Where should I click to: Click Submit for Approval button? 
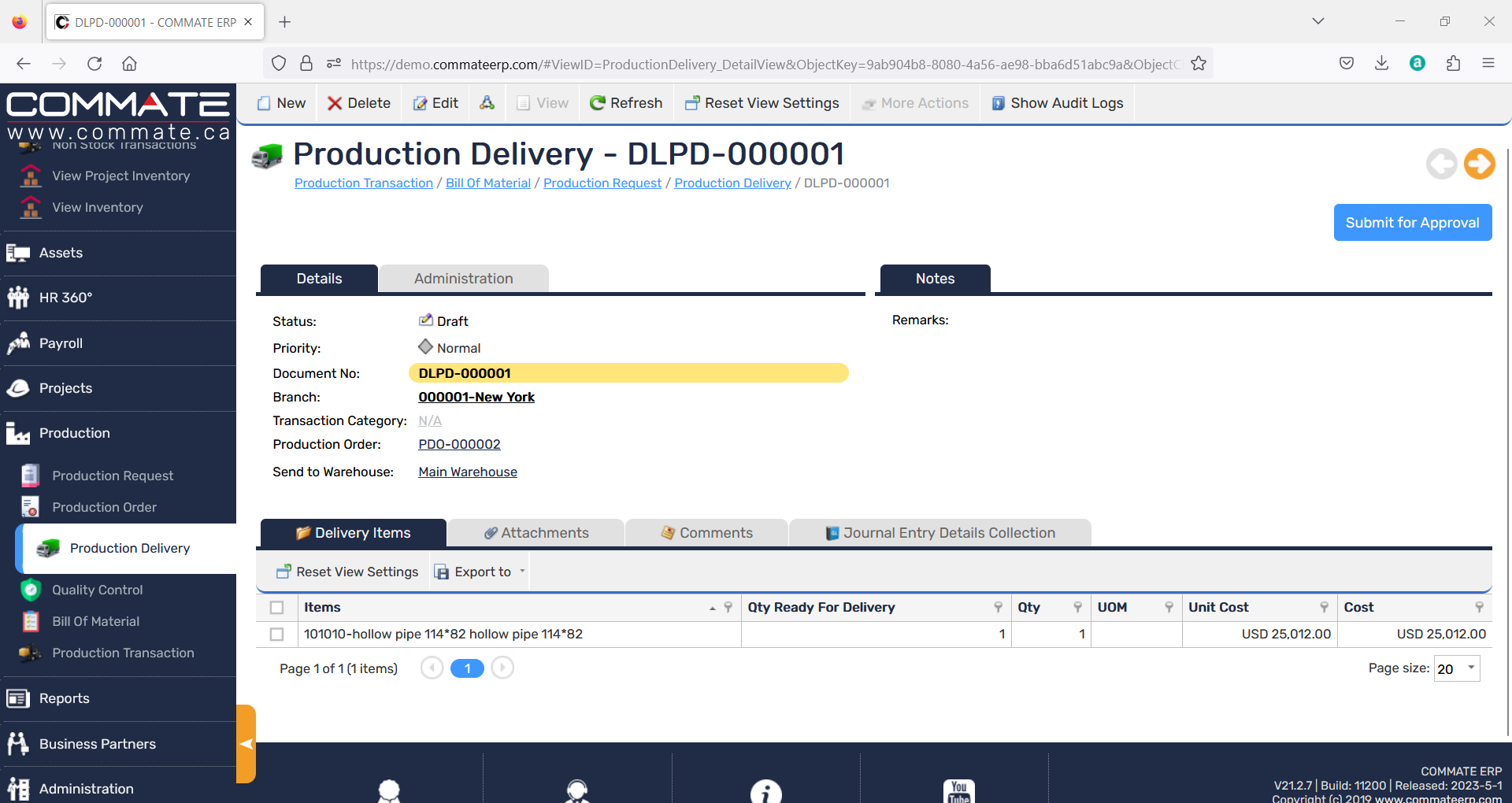(x=1412, y=223)
